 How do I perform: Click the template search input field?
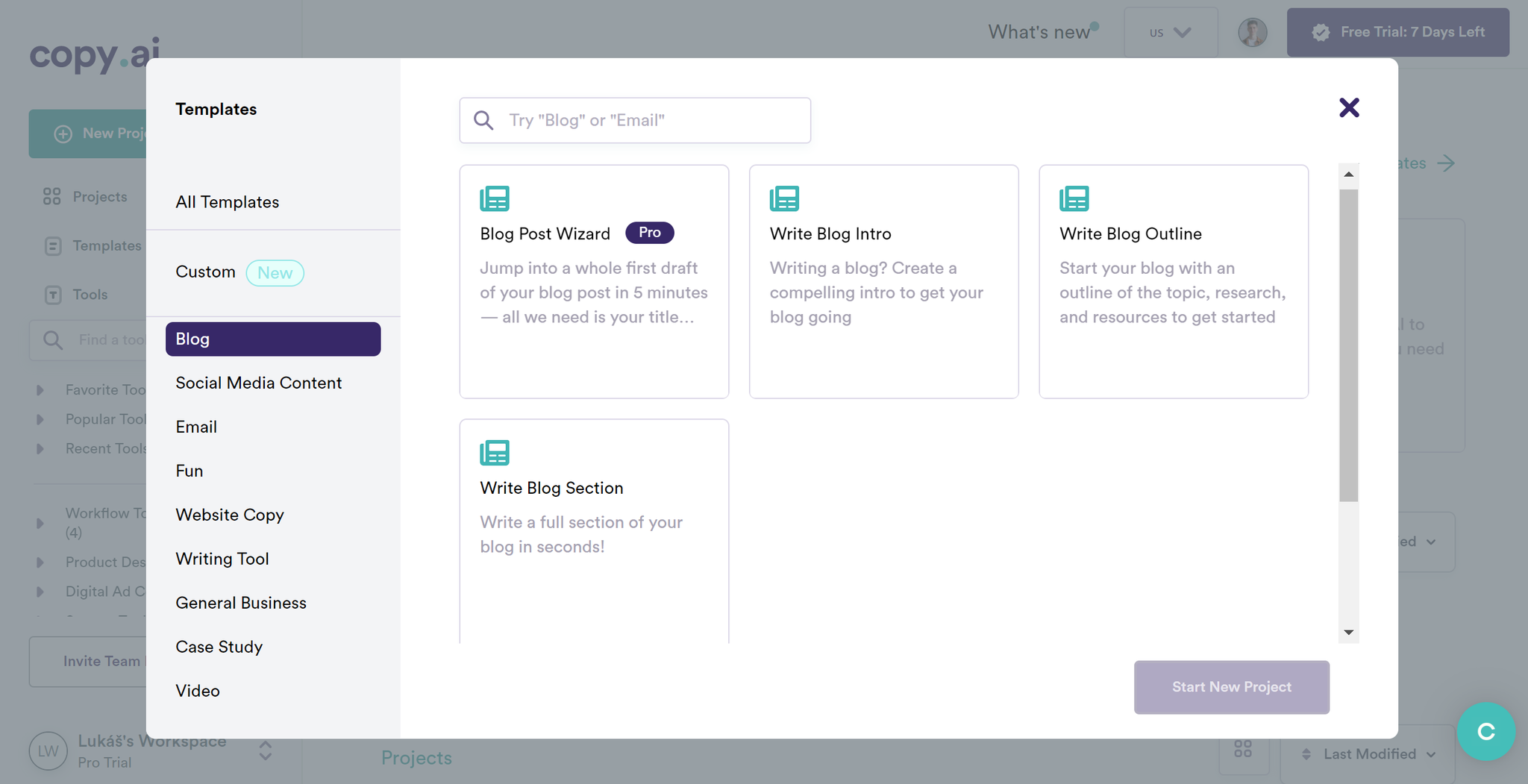coord(635,120)
